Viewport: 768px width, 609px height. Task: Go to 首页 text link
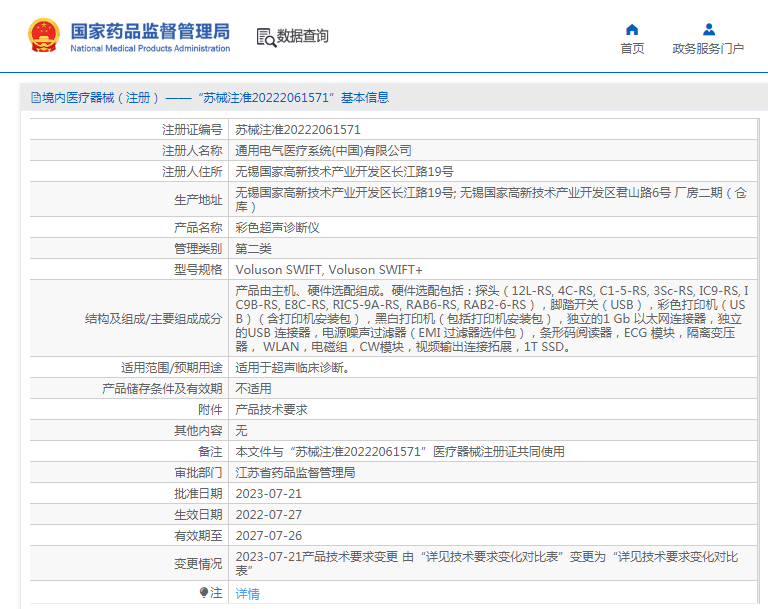tap(632, 49)
